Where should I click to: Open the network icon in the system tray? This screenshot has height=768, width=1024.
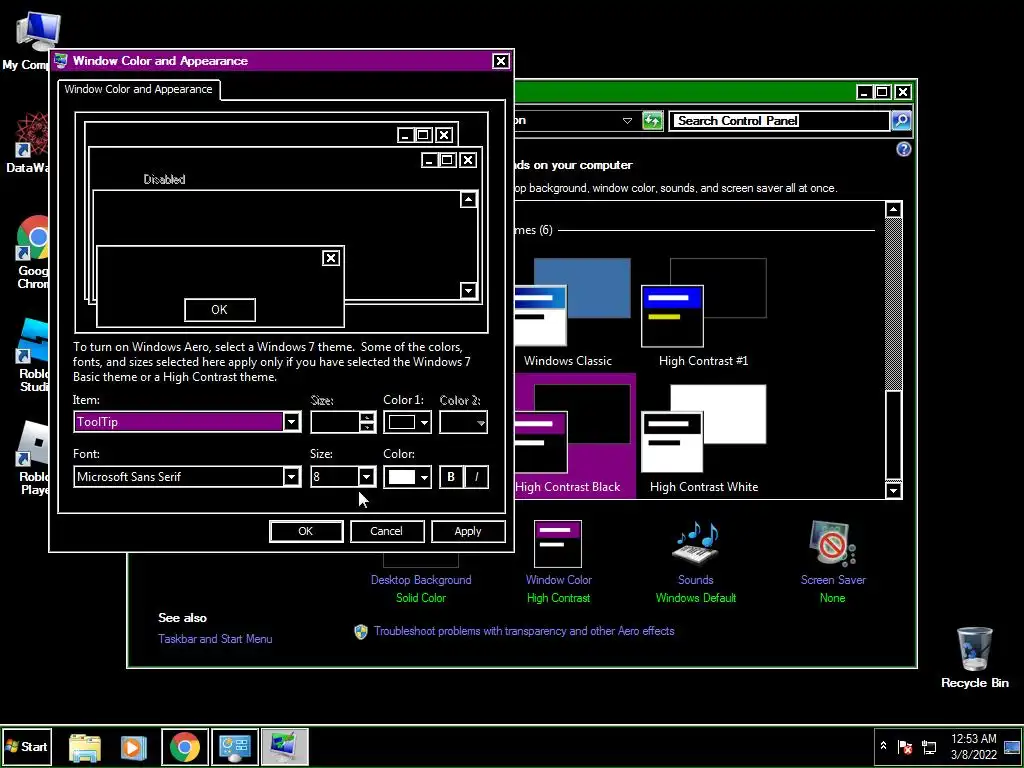[929, 746]
